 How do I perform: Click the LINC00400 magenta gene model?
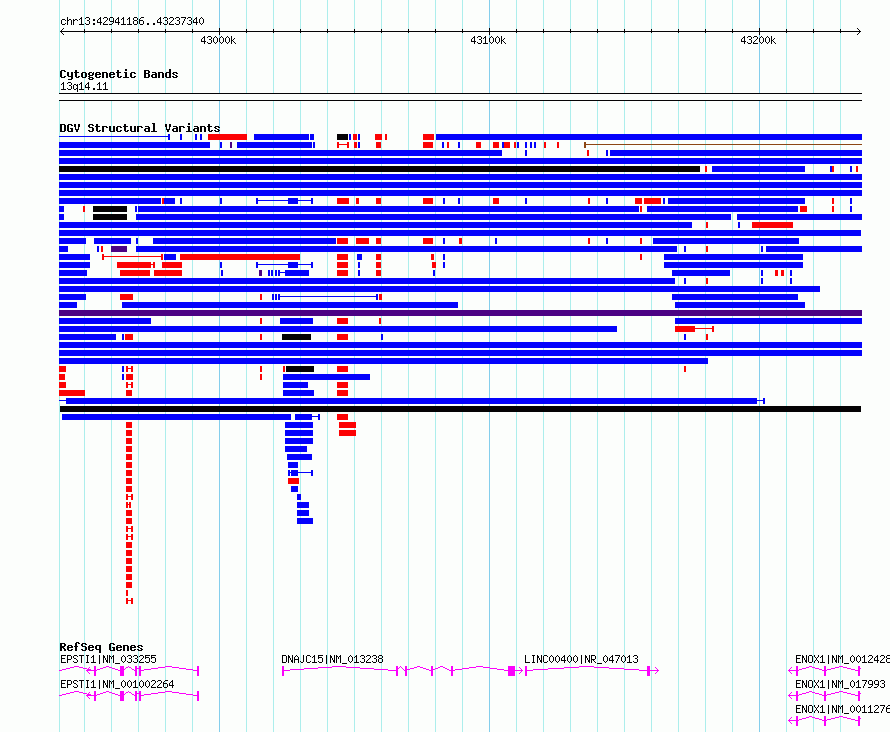pos(591,671)
